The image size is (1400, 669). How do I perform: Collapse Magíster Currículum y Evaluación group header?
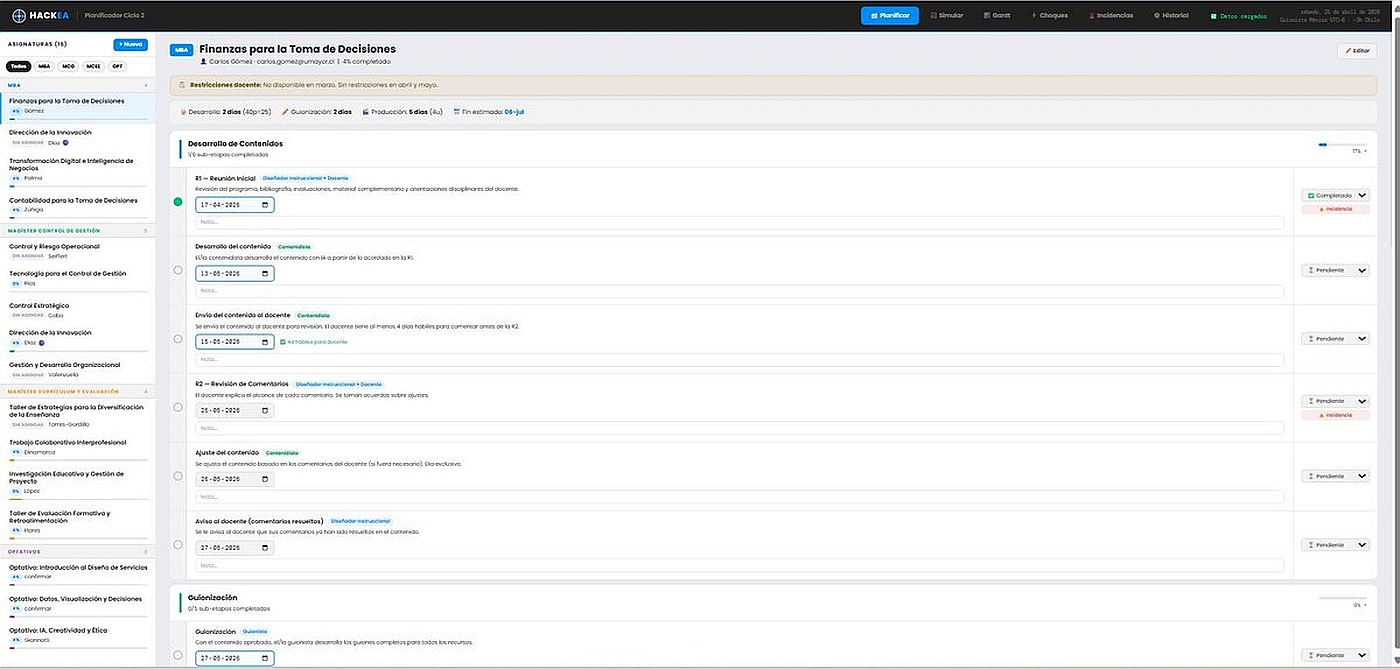(77, 391)
